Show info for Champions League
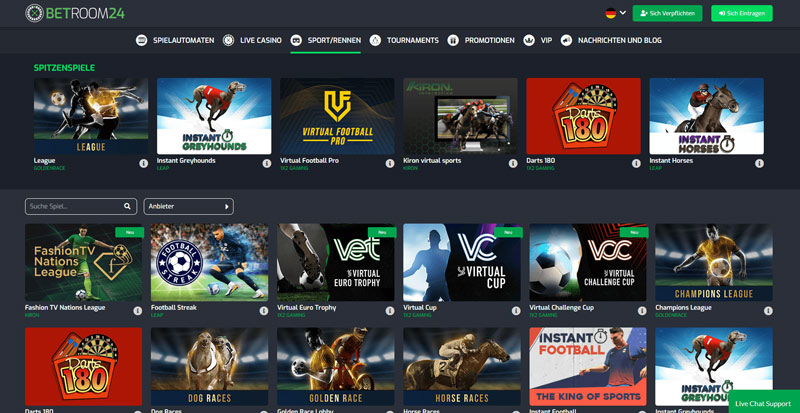The height and width of the screenshot is (413, 800). (768, 311)
